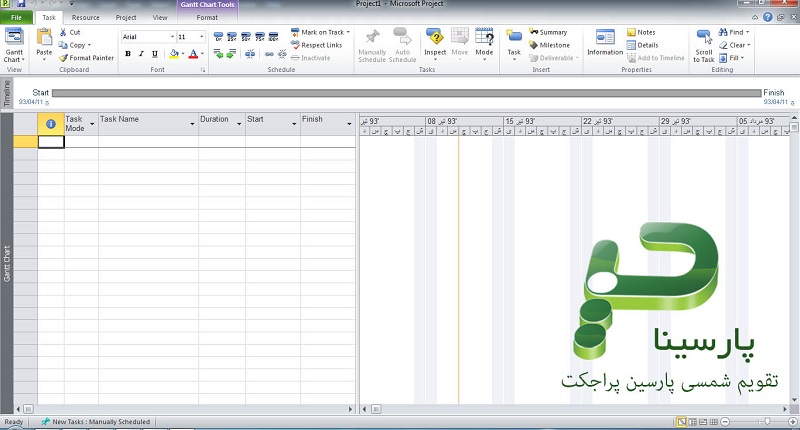
Task: Open Mark on Track dropdown arrow
Action: click(x=348, y=32)
